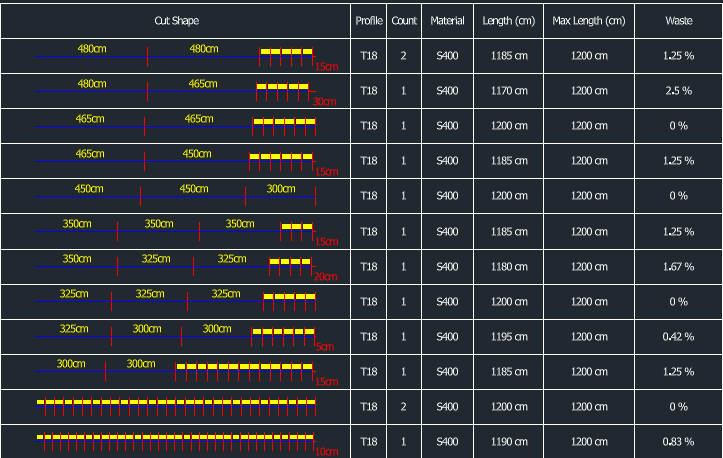Select S400 material in the 480cm 465cm row
Screen dimensions: 723x458
[x=447, y=91]
